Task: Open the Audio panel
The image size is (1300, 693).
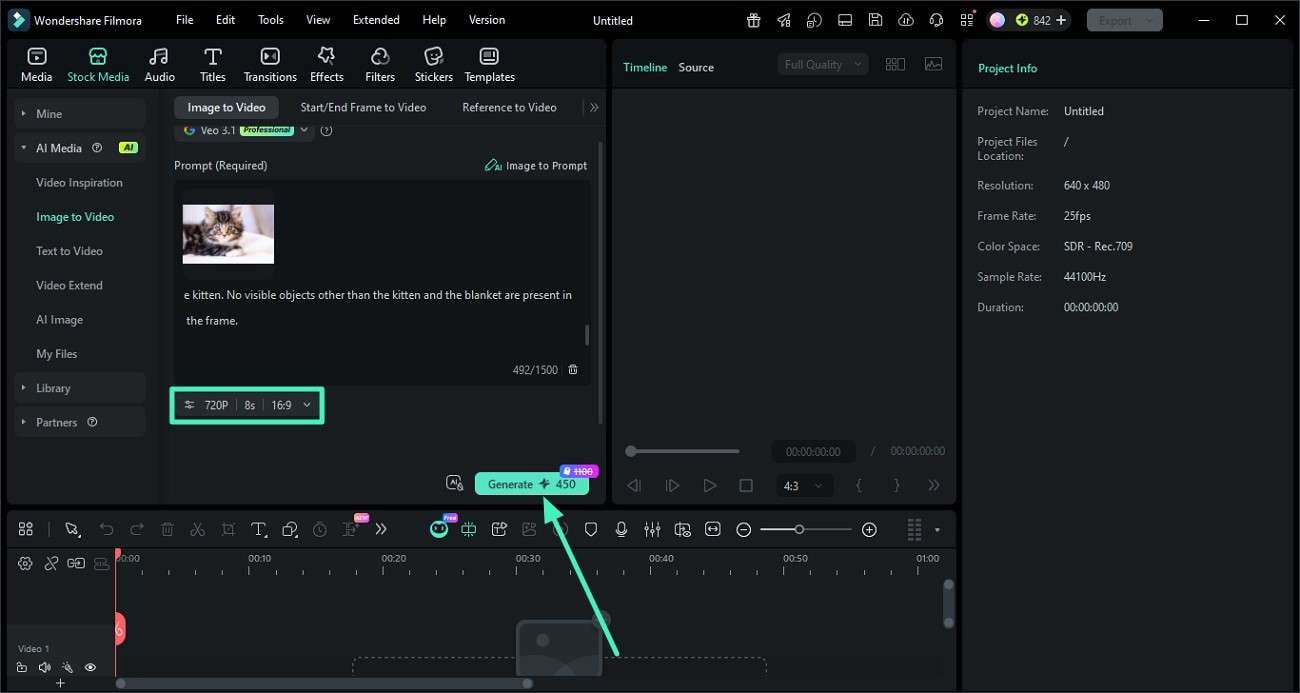Action: tap(159, 63)
